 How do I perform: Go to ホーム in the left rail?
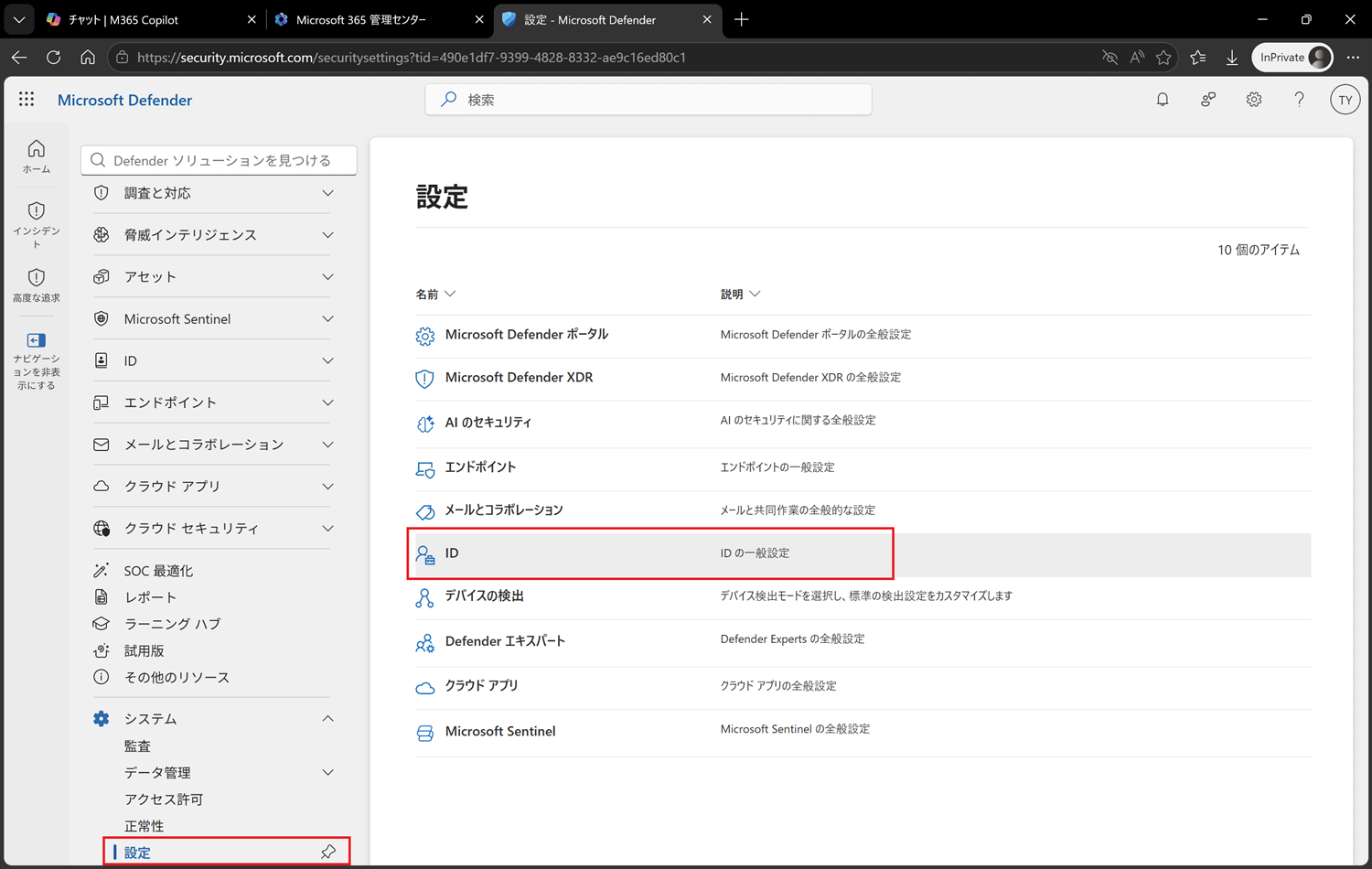pyautogui.click(x=37, y=156)
